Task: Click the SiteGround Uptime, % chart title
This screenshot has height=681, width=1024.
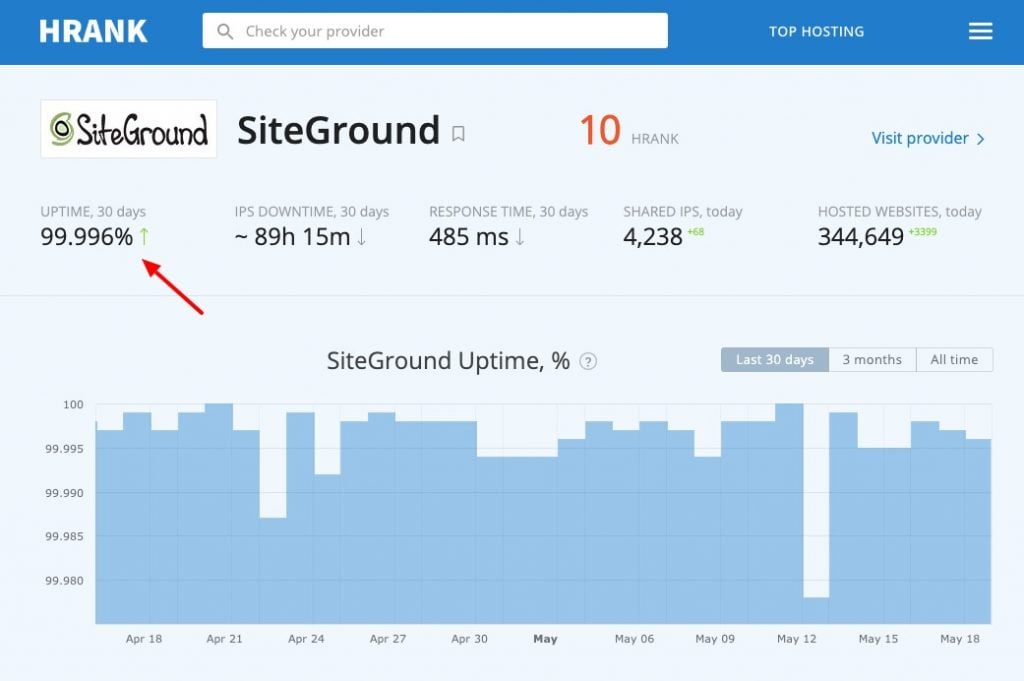Action: pos(448,360)
